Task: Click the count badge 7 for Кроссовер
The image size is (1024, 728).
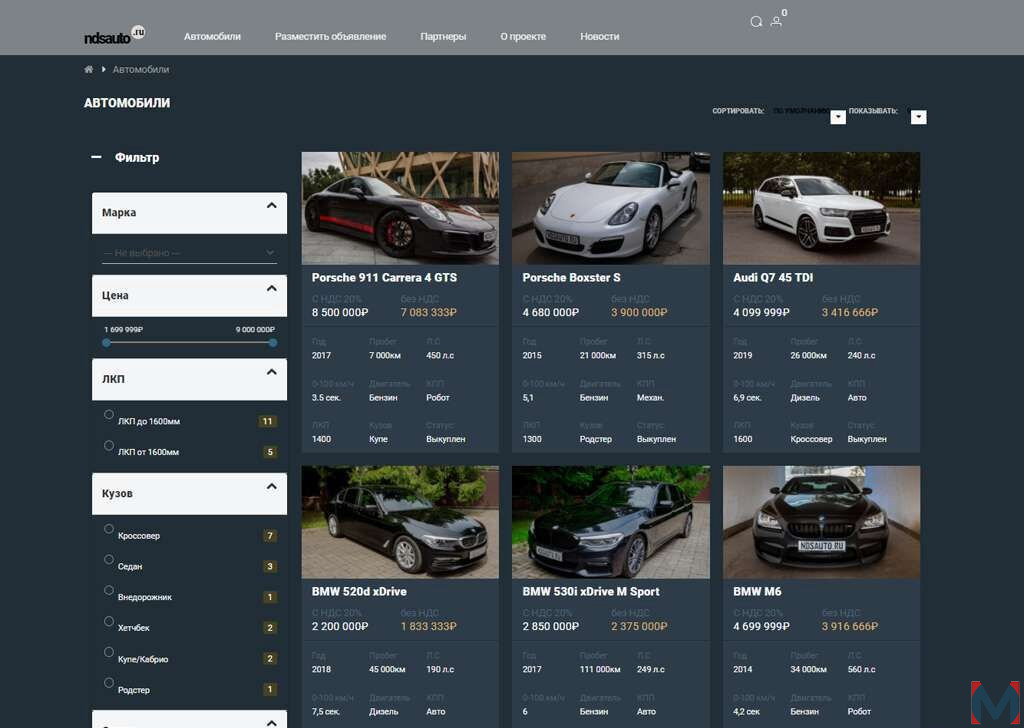Action: [270, 536]
